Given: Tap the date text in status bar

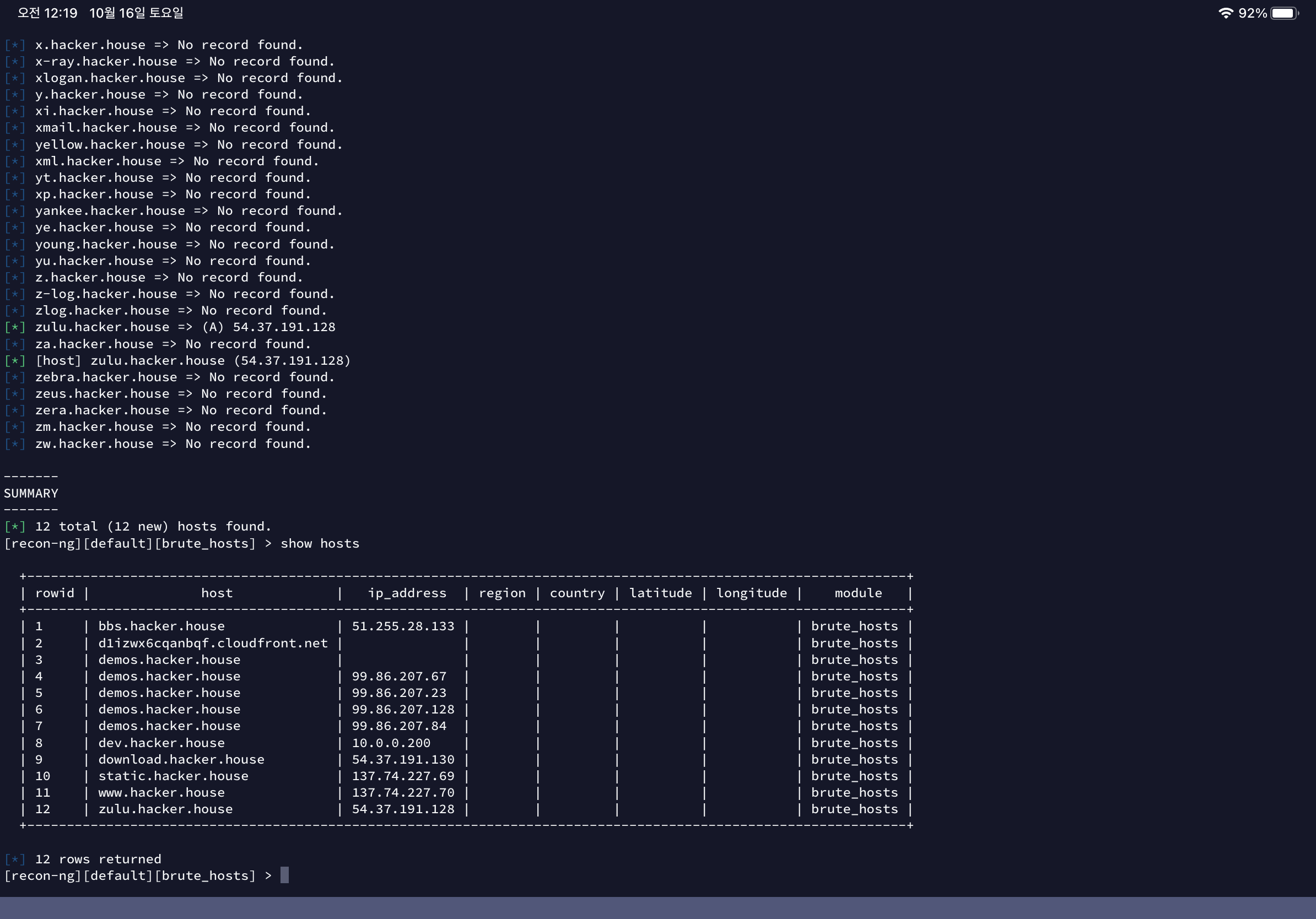Looking at the screenshot, I should [x=137, y=13].
